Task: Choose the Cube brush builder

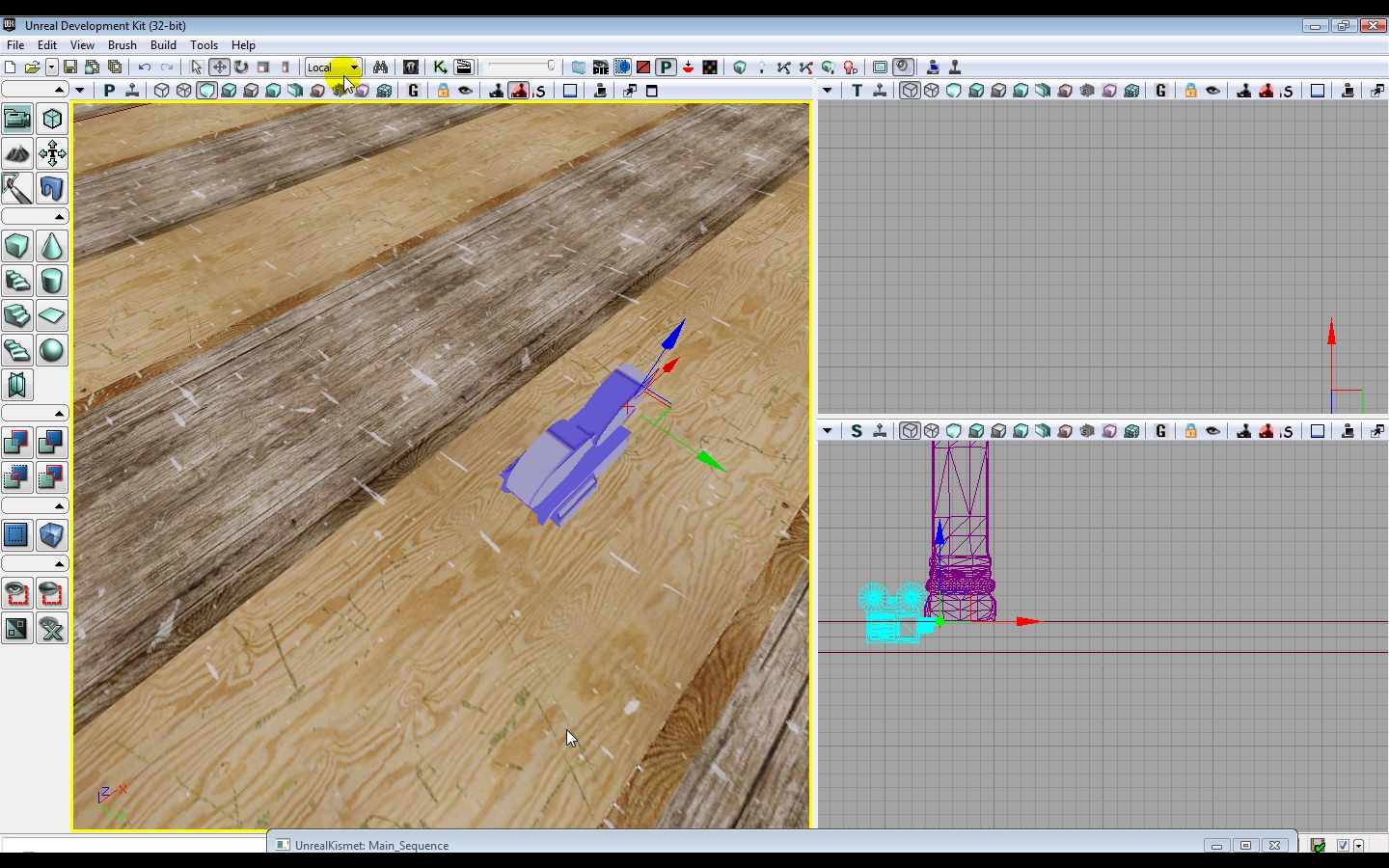Action: coord(17,246)
